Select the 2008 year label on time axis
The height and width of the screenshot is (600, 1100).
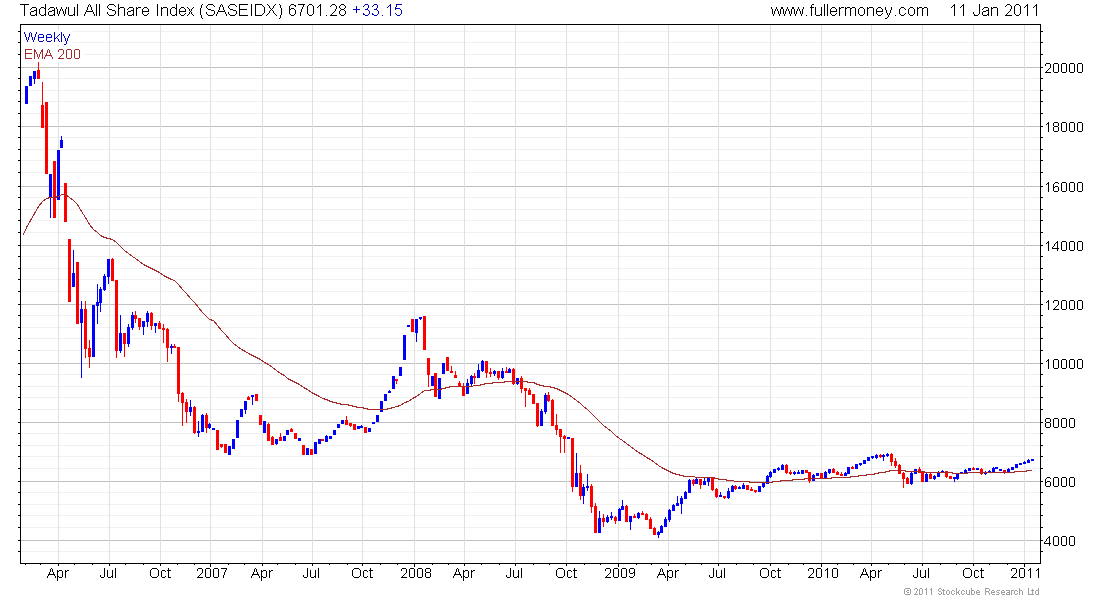click(x=416, y=573)
